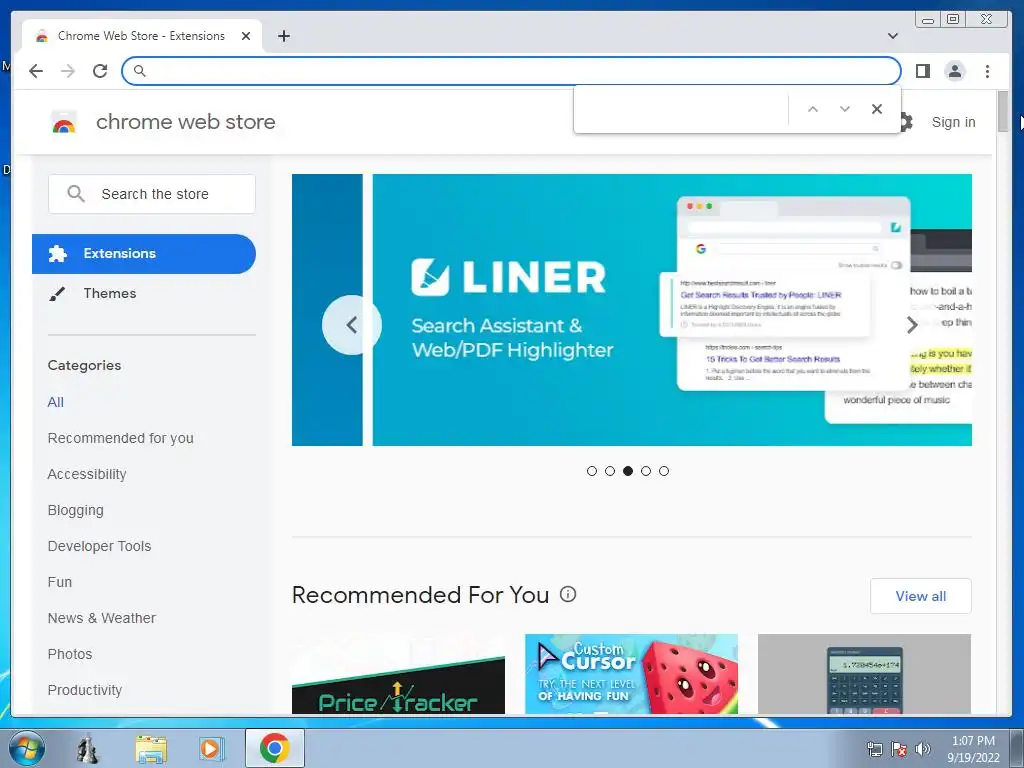Click the taskbar clock showing 1:07 PM
Screen dimensions: 1024x768
973,749
